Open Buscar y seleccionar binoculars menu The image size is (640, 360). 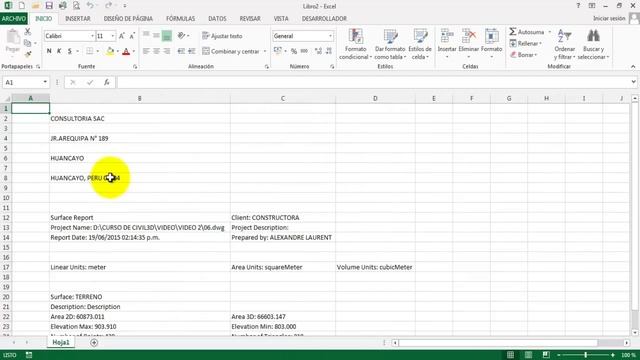tap(593, 44)
